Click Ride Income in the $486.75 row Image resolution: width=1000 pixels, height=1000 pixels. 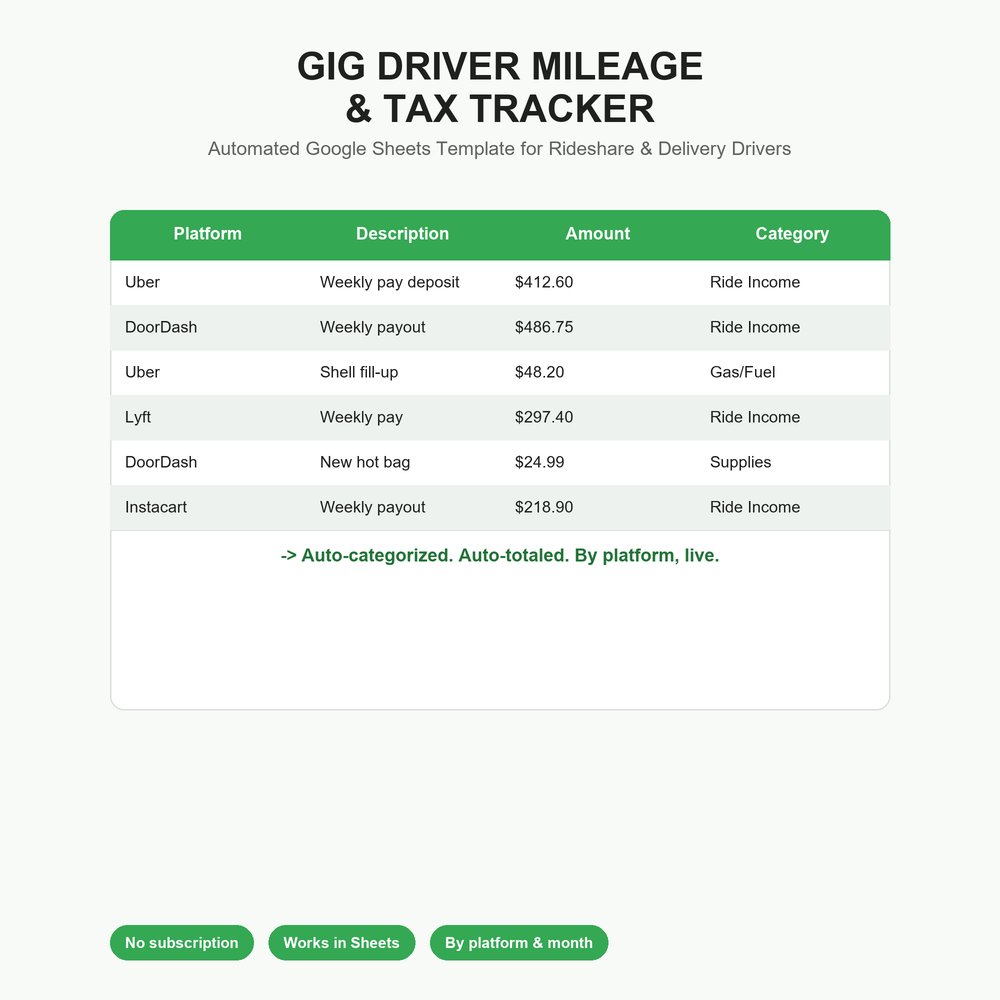(755, 327)
